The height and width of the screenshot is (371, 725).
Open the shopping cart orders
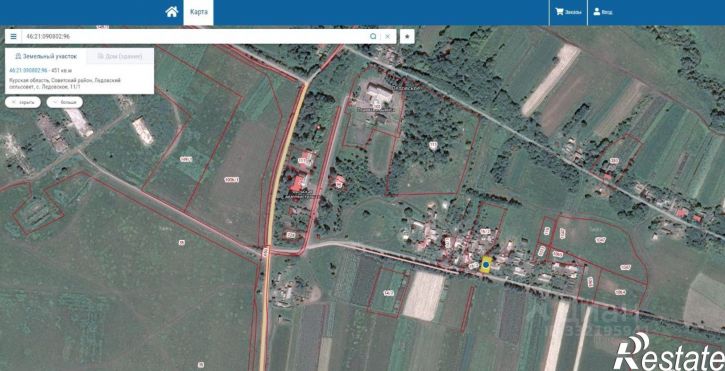[x=568, y=12]
